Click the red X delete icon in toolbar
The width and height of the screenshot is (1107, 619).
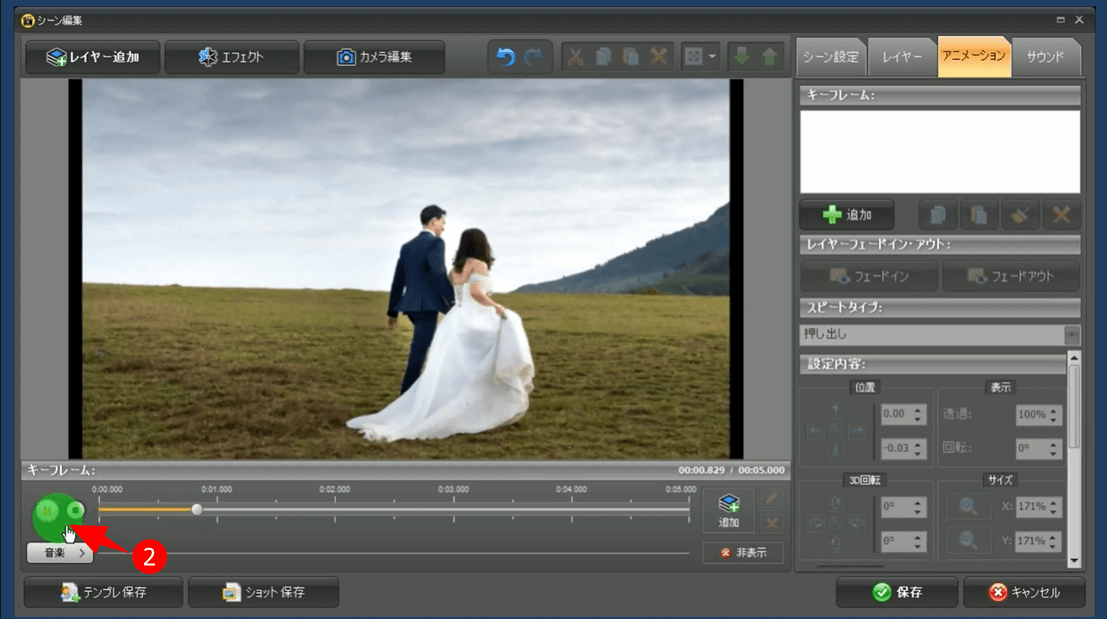click(x=658, y=57)
